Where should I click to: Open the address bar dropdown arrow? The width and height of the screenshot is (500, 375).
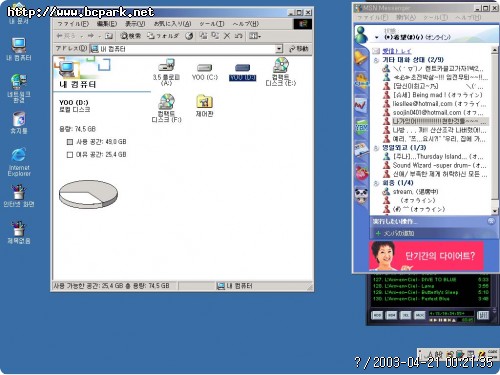click(x=279, y=49)
